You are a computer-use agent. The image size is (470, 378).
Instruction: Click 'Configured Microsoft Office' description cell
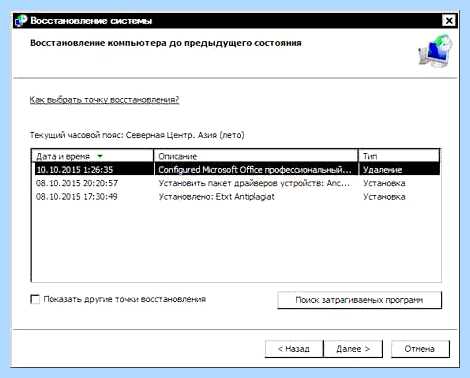[255, 169]
